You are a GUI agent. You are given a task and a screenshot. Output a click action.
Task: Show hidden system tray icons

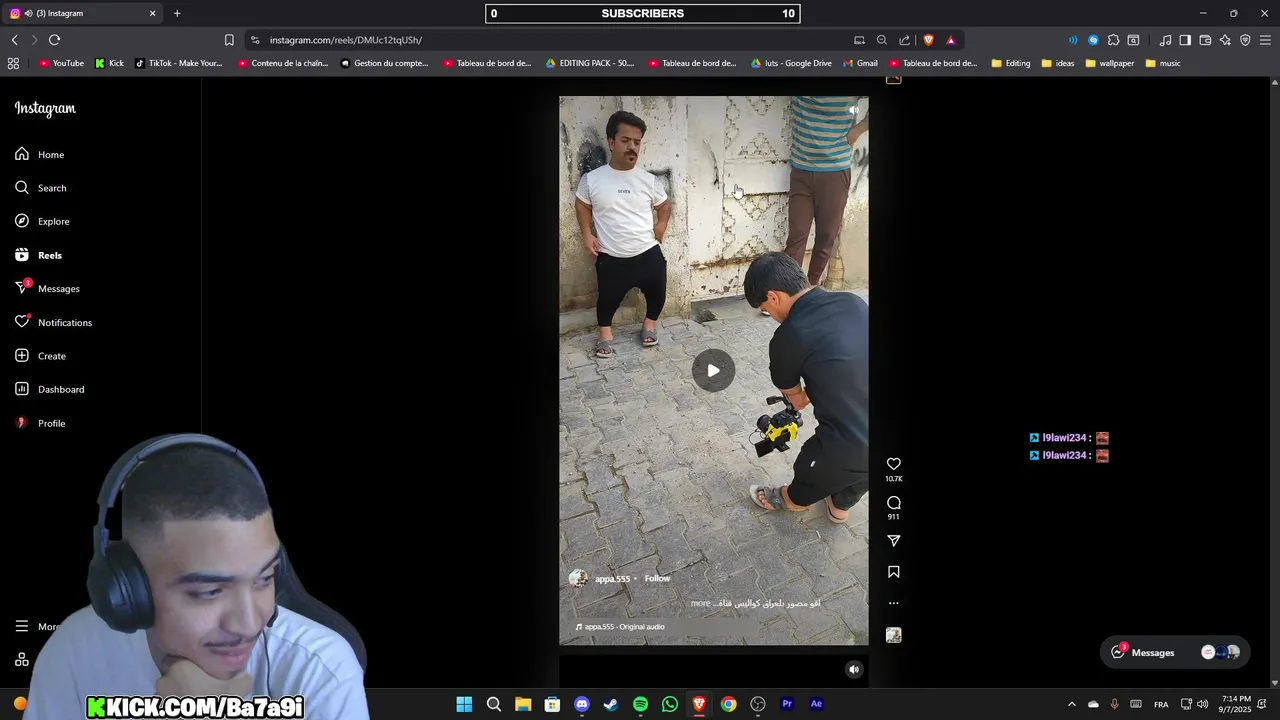(x=1071, y=704)
